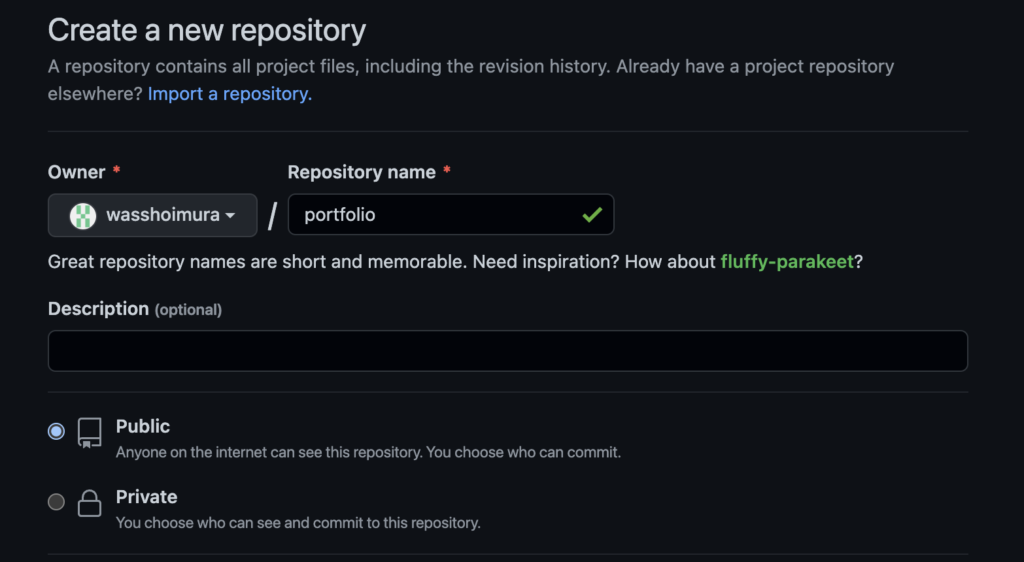Select the Public radio button
The height and width of the screenshot is (562, 1024).
pyautogui.click(x=56, y=431)
